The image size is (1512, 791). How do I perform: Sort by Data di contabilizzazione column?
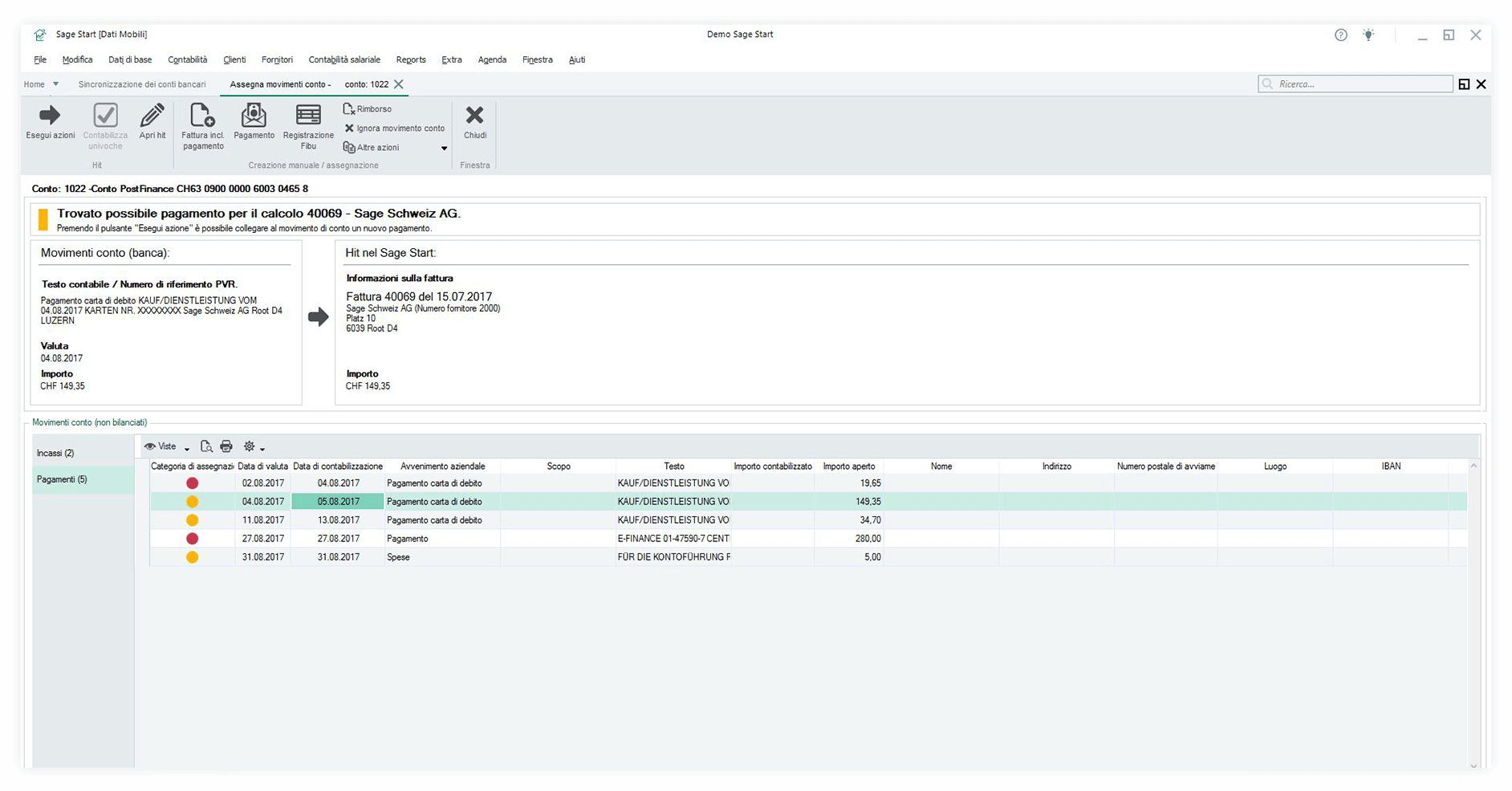338,466
